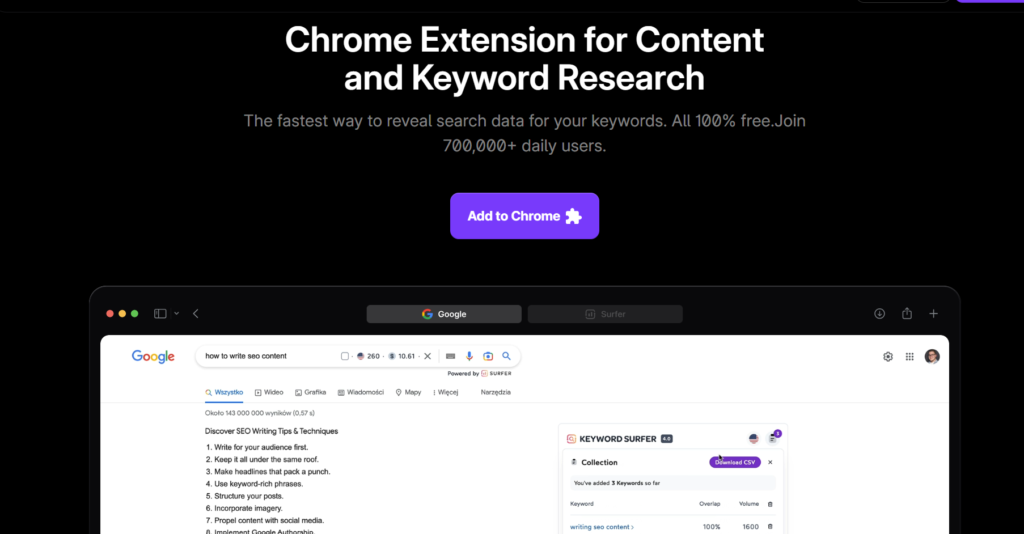The height and width of the screenshot is (534, 1024).
Task: Click the Google logo
Action: point(153,356)
